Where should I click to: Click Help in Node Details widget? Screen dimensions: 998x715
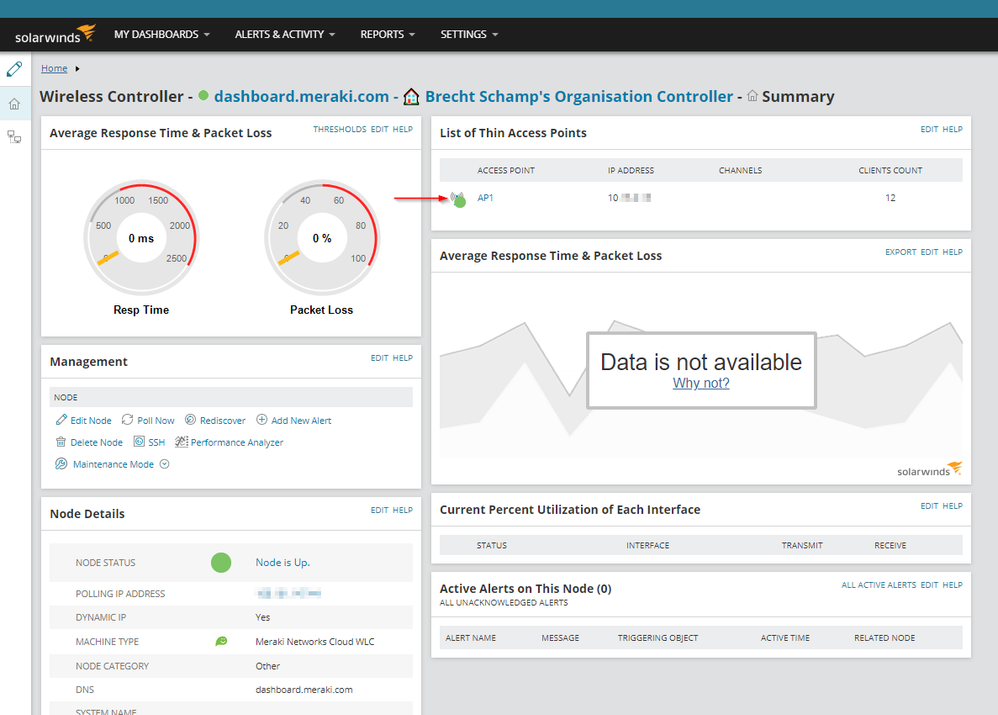pyautogui.click(x=402, y=511)
